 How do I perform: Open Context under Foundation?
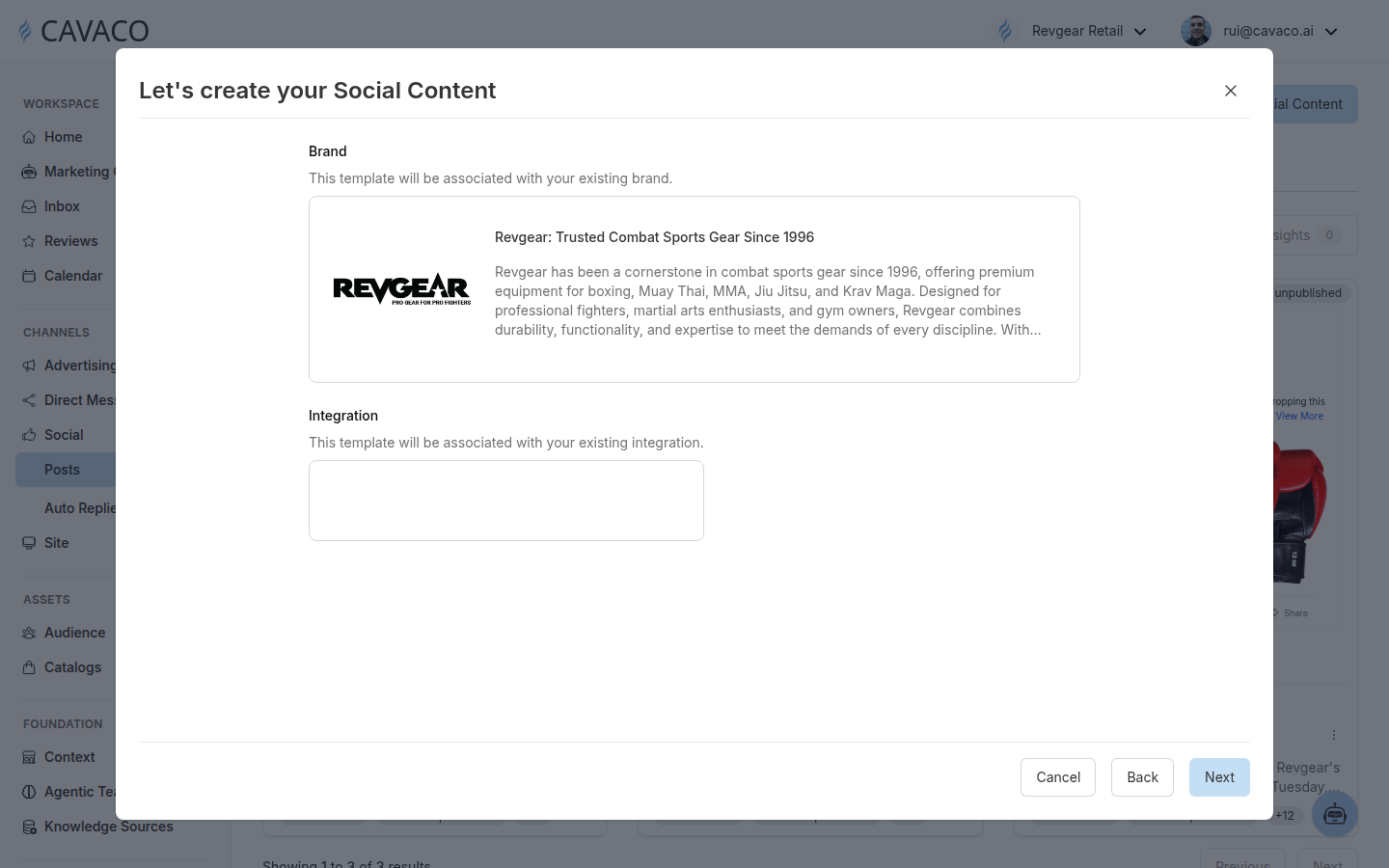[x=69, y=757]
